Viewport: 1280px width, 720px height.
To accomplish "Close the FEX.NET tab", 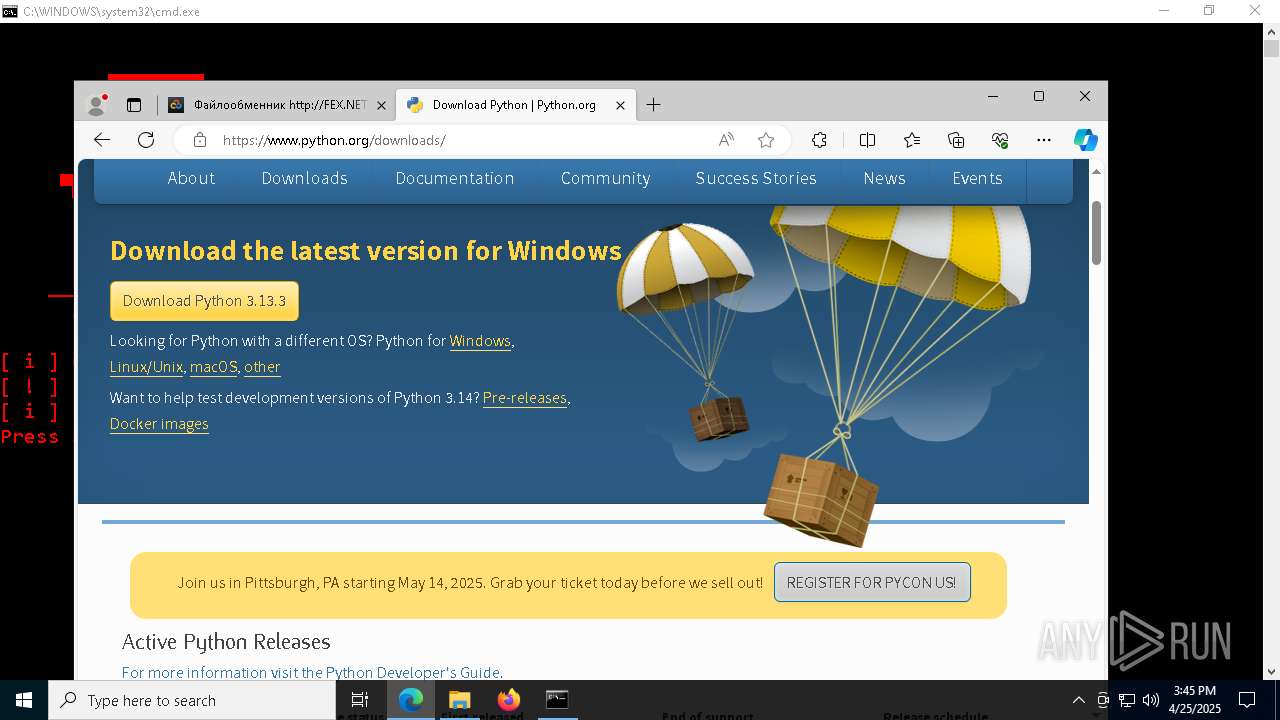I will [381, 105].
